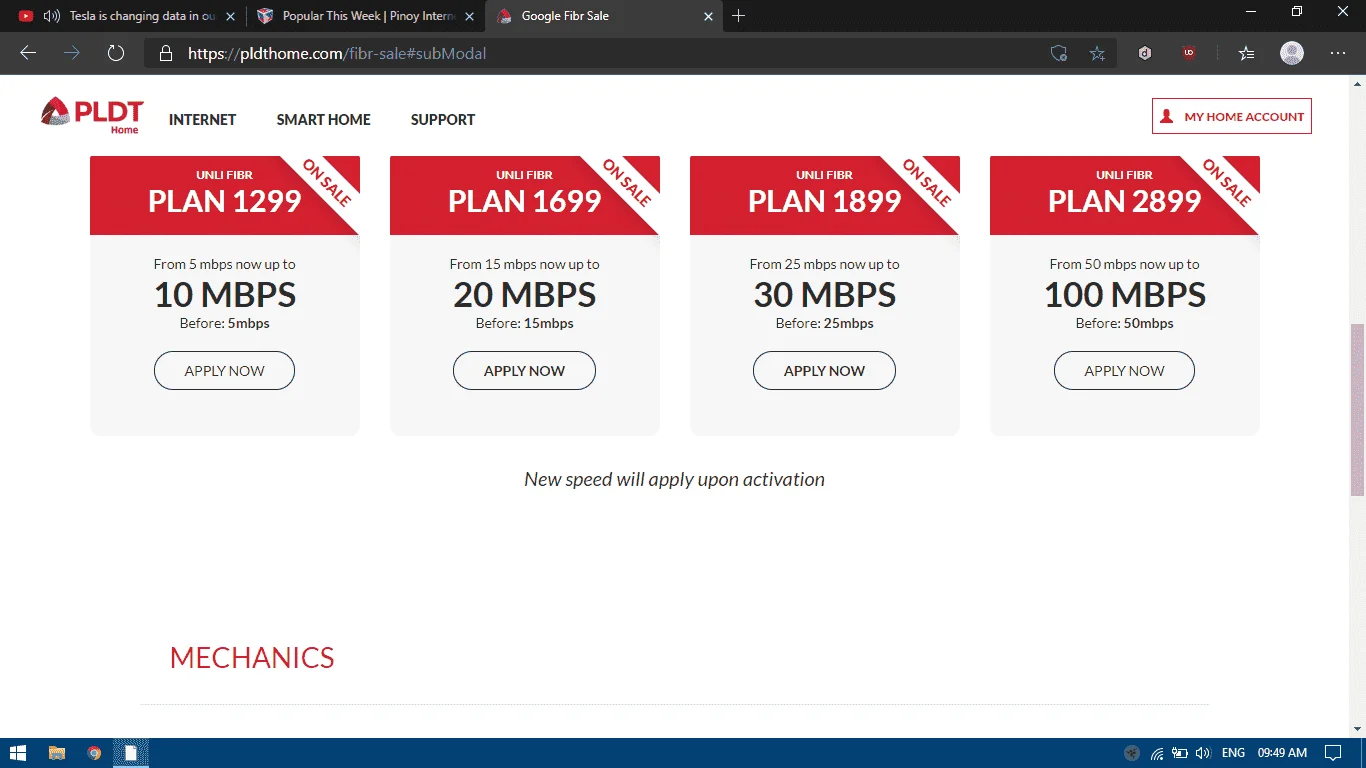Screen dimensions: 1366x768
Task: Click the PLDT Home logo
Action: [x=93, y=116]
